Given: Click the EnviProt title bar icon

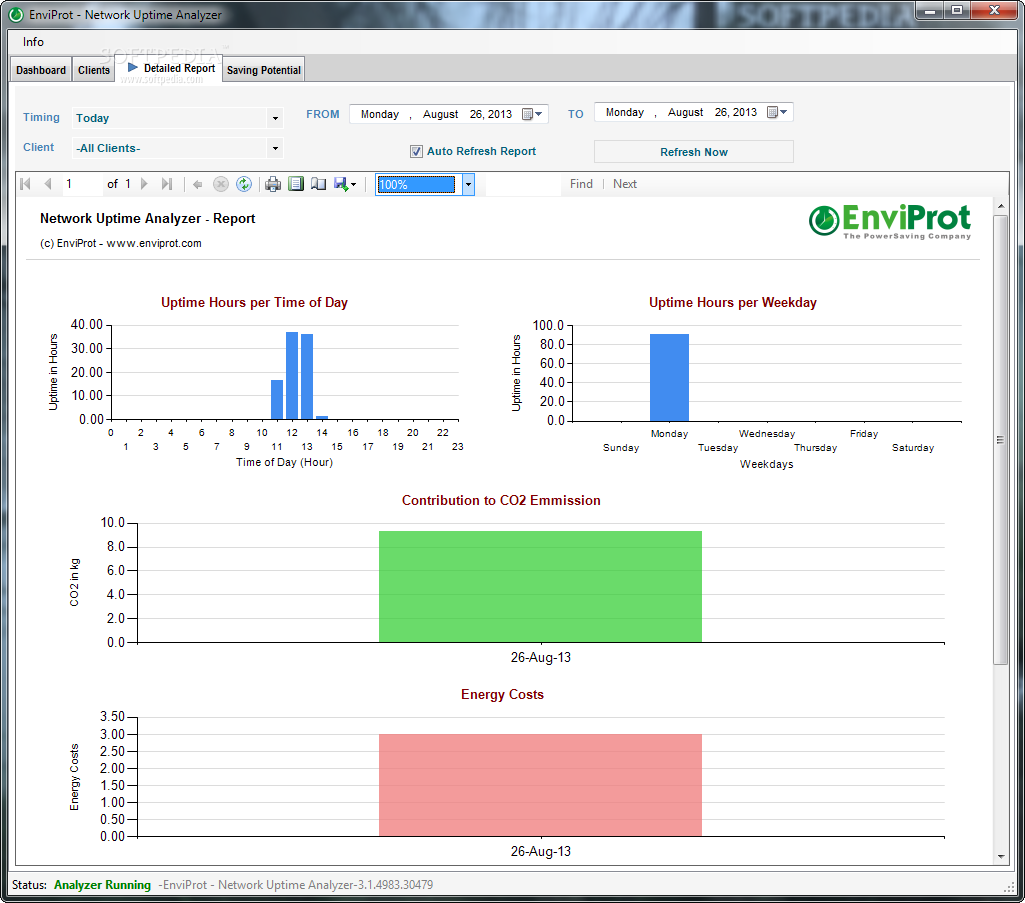Looking at the screenshot, I should (x=16, y=14).
